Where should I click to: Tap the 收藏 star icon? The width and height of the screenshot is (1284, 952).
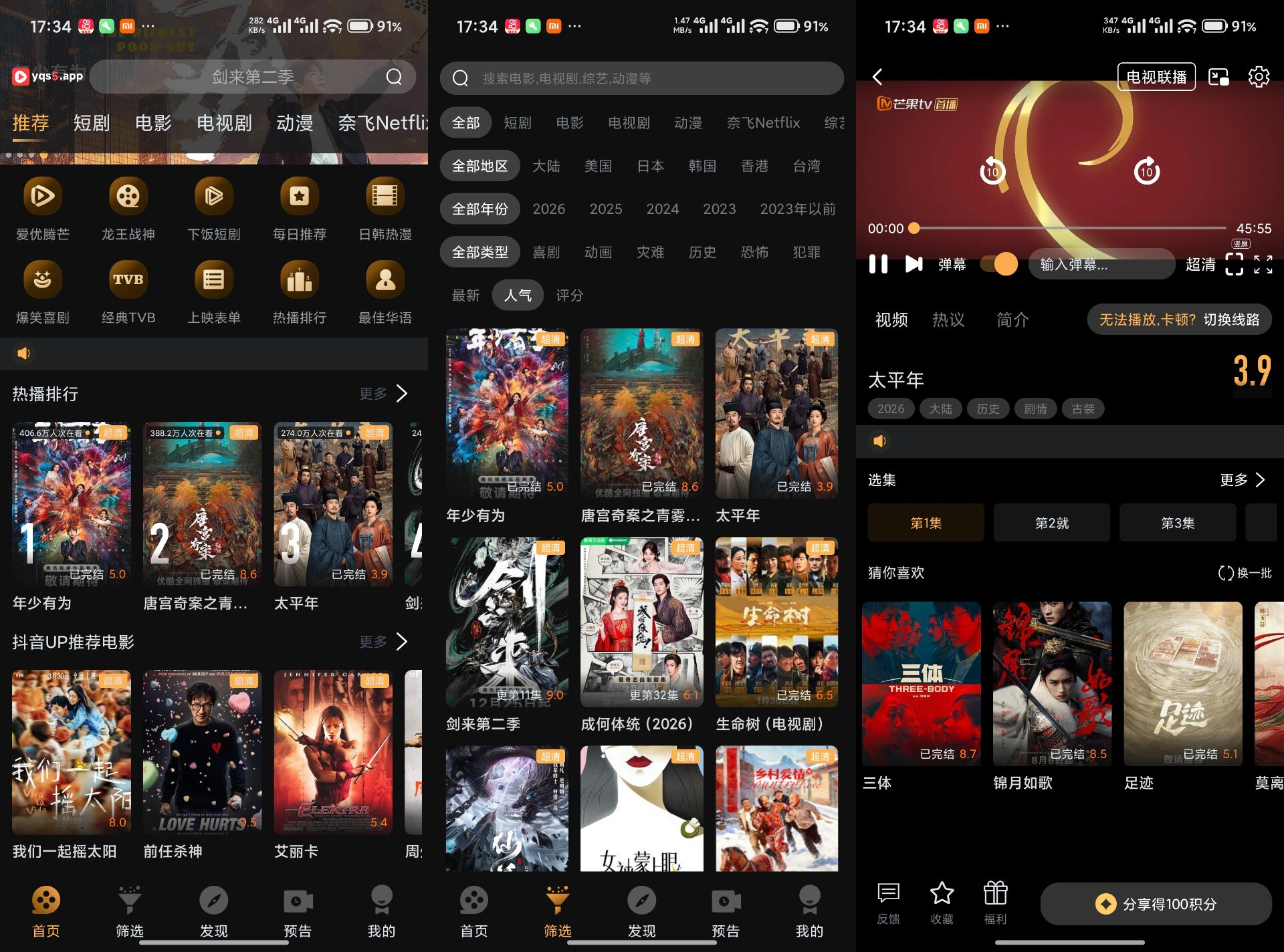[942, 894]
